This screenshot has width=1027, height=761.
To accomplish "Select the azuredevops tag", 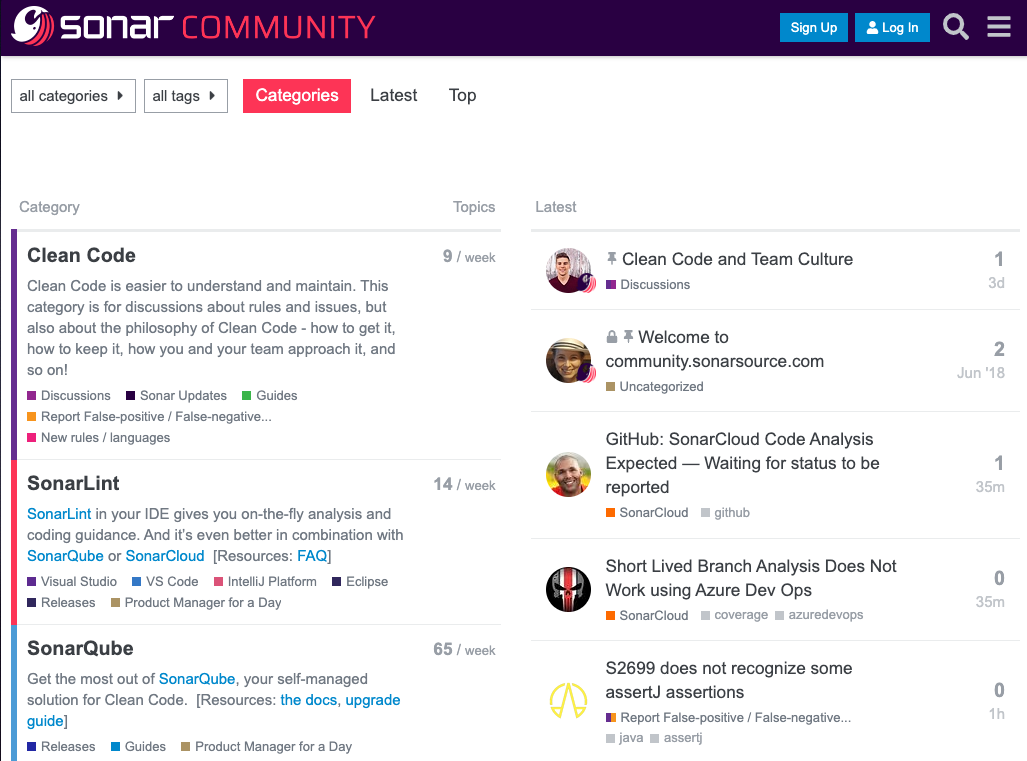I will point(819,615).
